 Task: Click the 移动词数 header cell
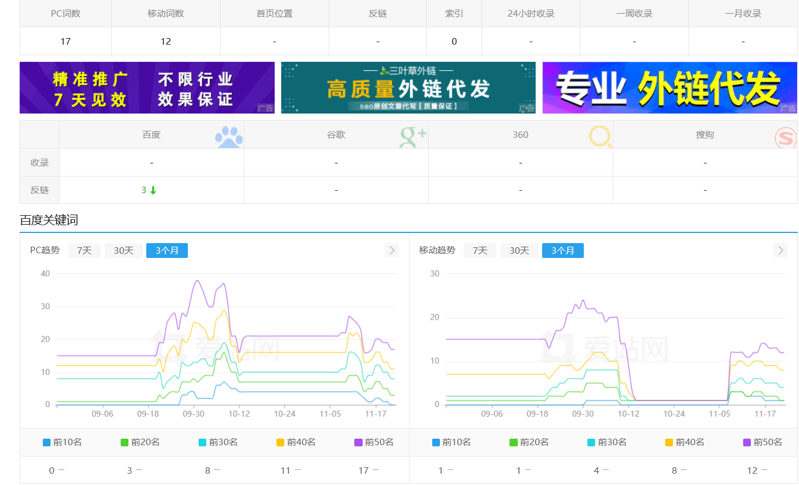(x=166, y=13)
